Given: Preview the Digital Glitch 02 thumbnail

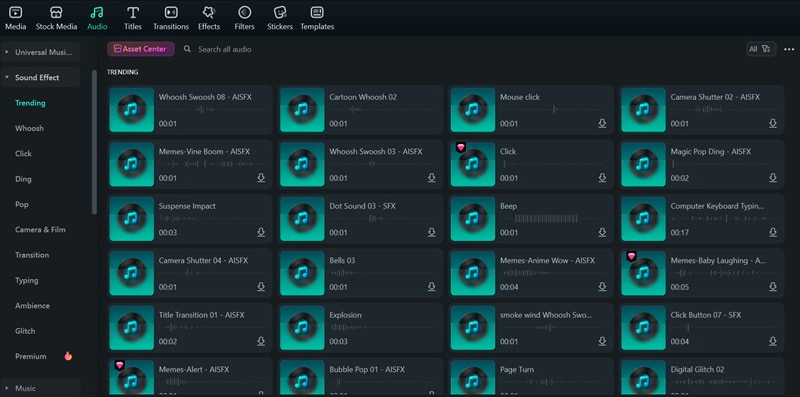Looking at the screenshot, I should [x=643, y=378].
